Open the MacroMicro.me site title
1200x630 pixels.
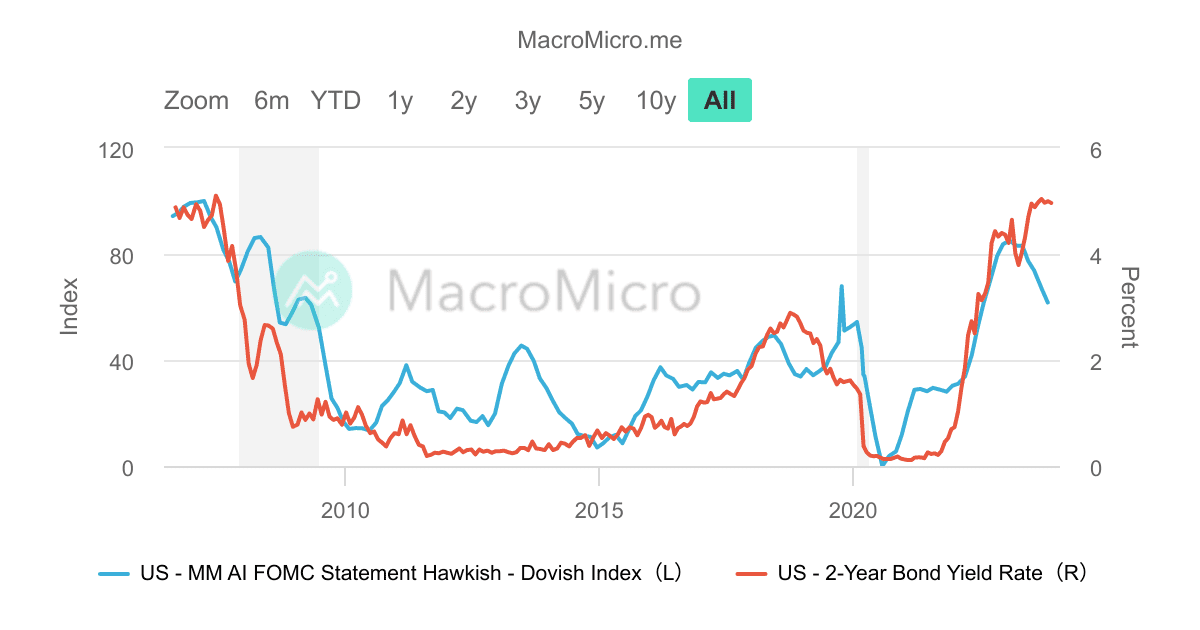(x=600, y=40)
